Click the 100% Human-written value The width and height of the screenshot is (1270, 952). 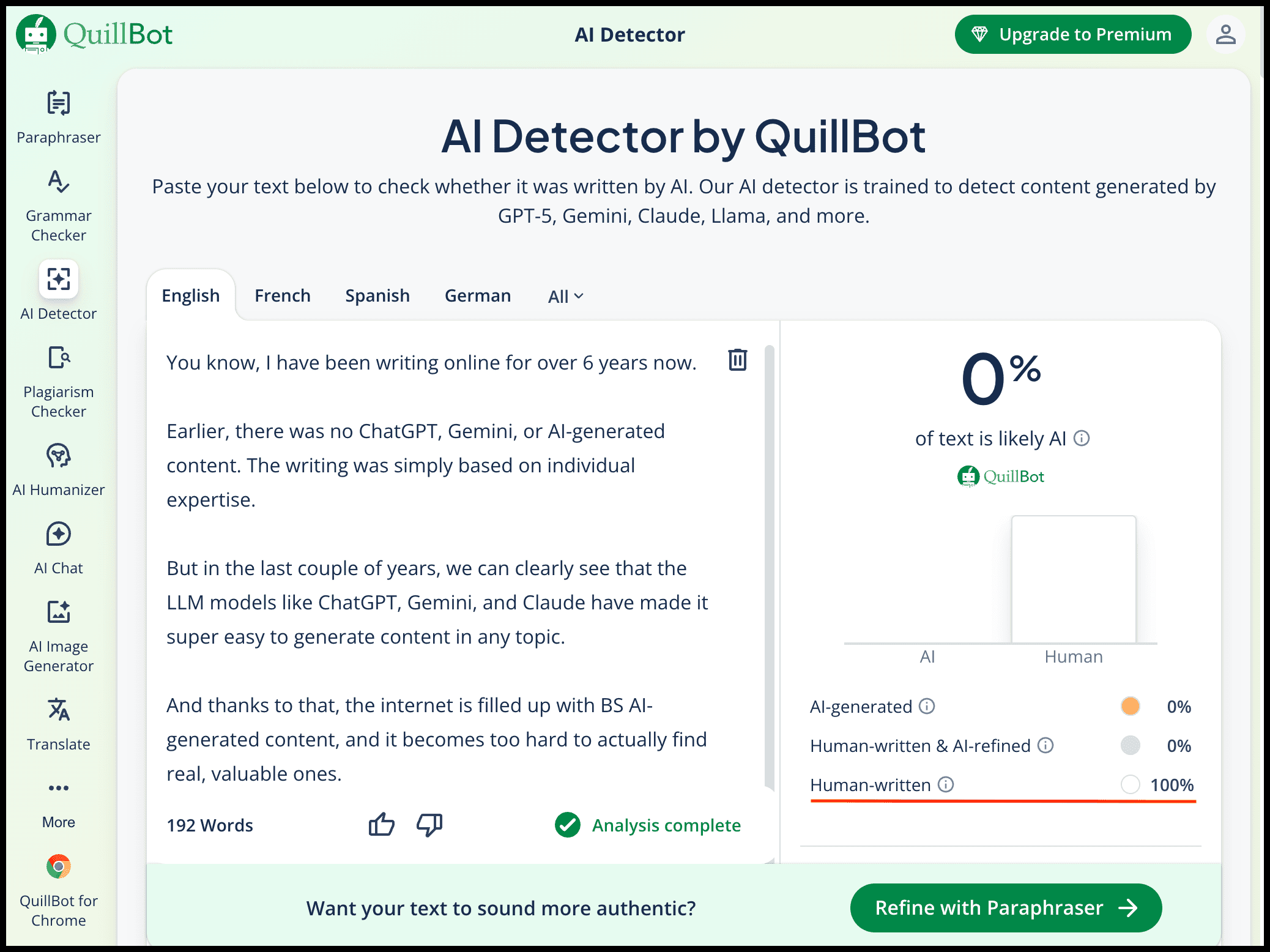point(1172,785)
